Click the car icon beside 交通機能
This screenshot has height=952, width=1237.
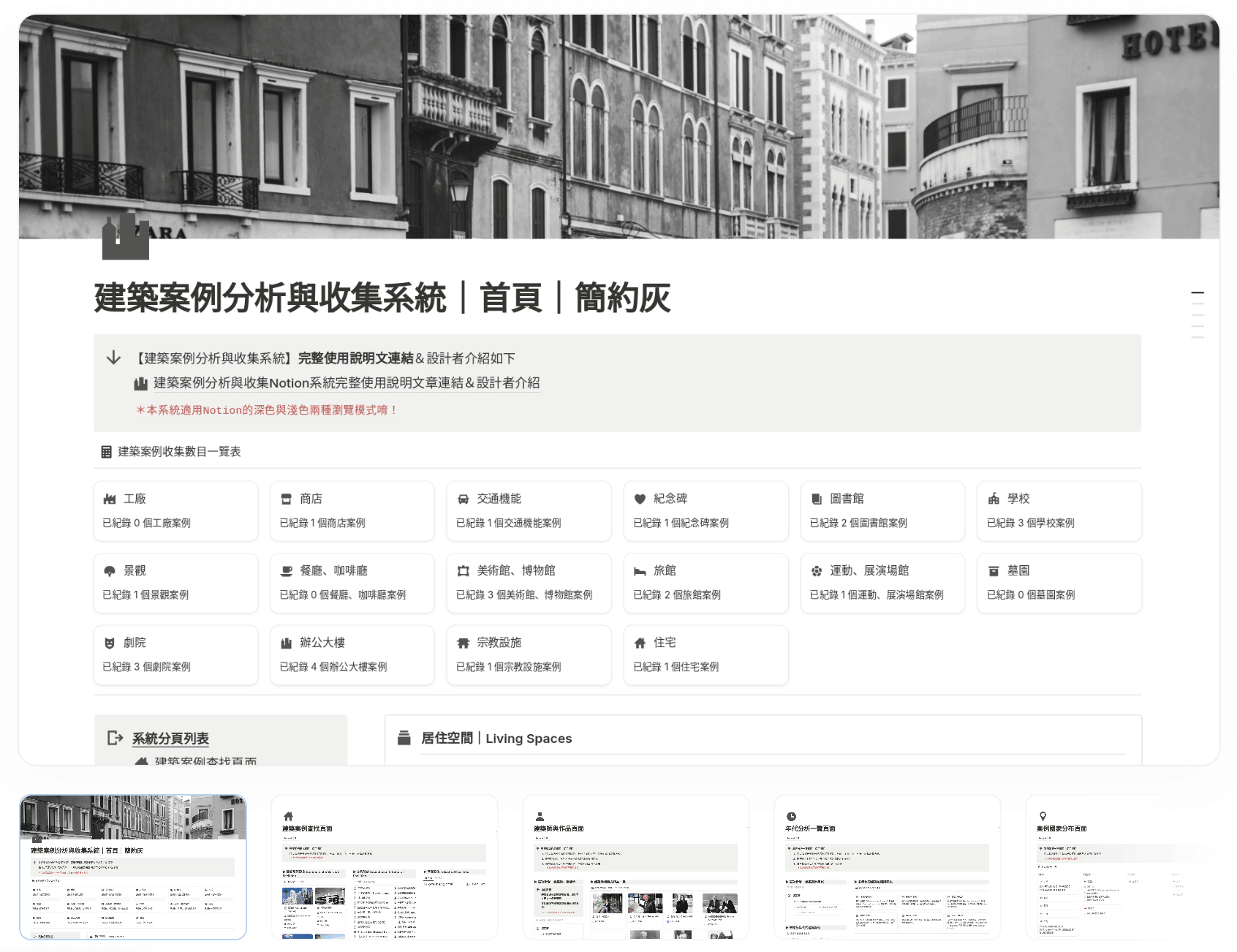pos(463,499)
